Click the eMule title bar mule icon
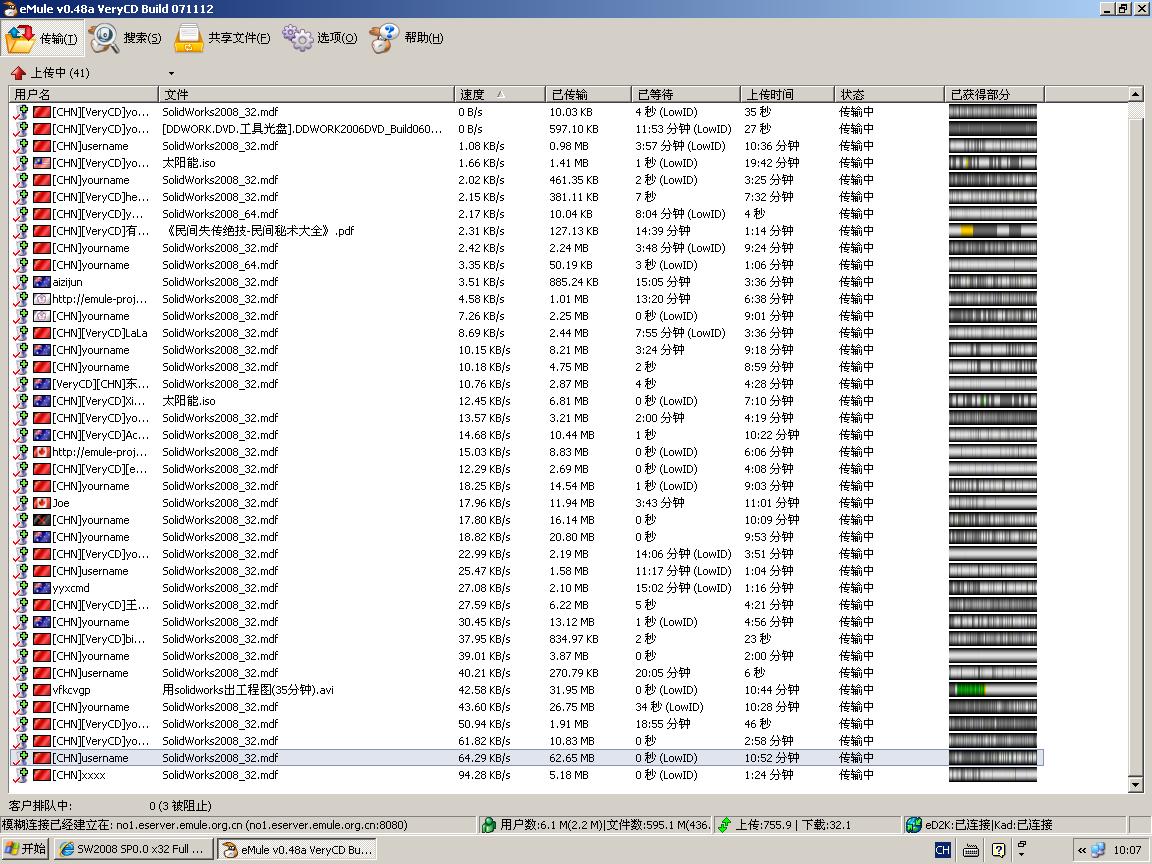Image resolution: width=1152 pixels, height=864 pixels. click(x=10, y=9)
